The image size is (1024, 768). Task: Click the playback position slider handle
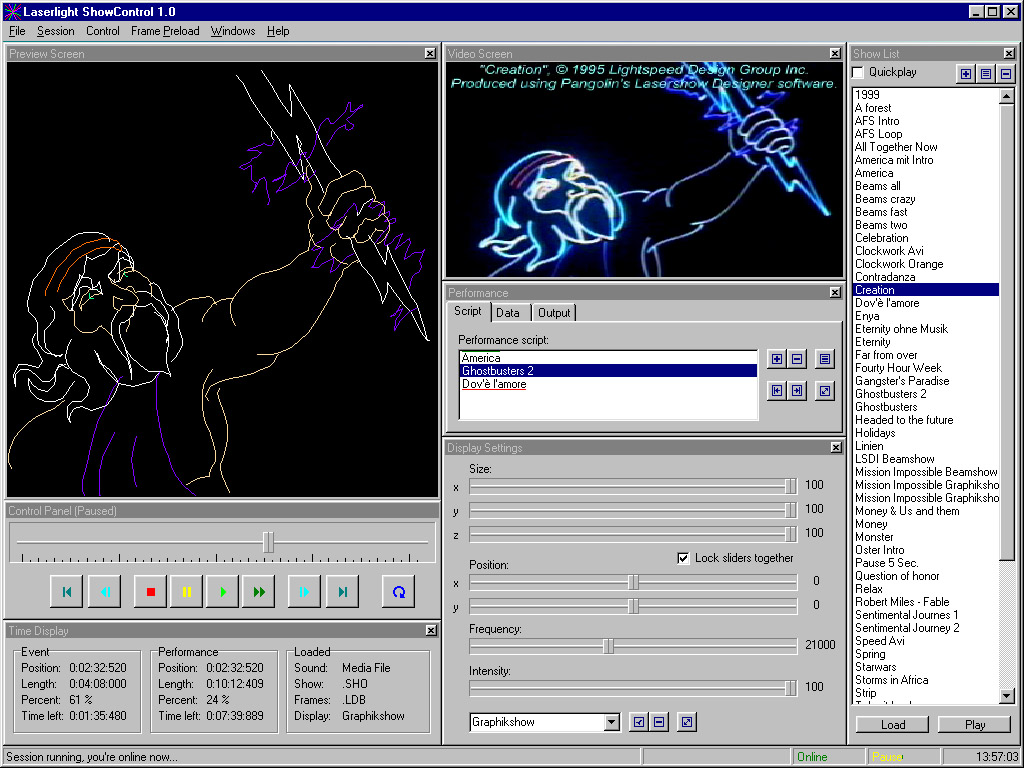point(268,541)
